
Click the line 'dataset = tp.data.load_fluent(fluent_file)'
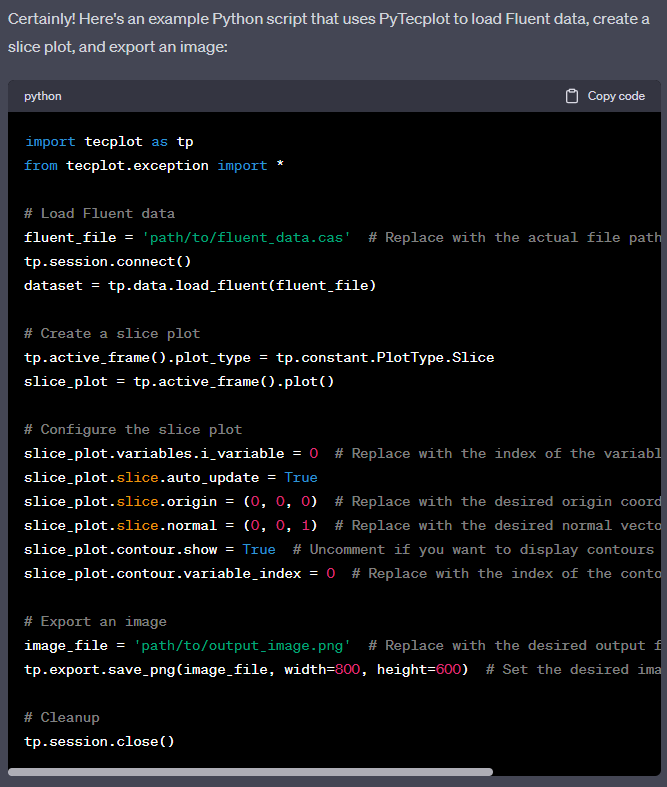click(x=200, y=286)
